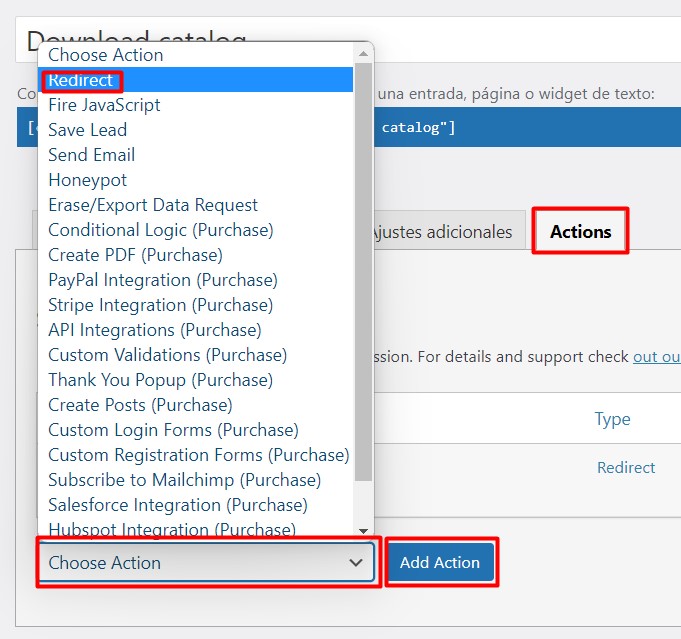This screenshot has height=639, width=681.
Task: Pick Stripe Integration (Purchase) option
Action: [x=160, y=305]
